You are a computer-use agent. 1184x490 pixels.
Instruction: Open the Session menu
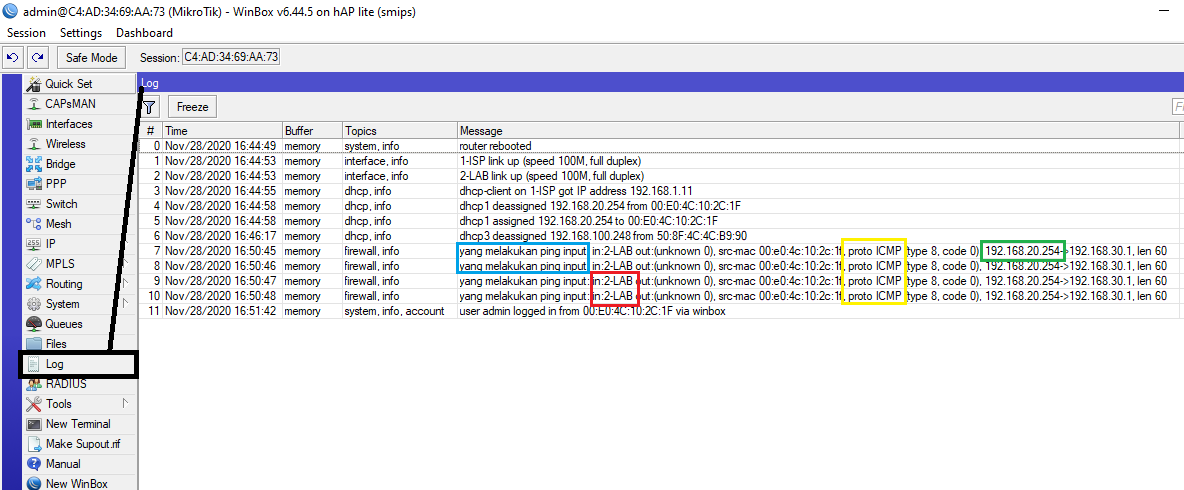[x=26, y=32]
